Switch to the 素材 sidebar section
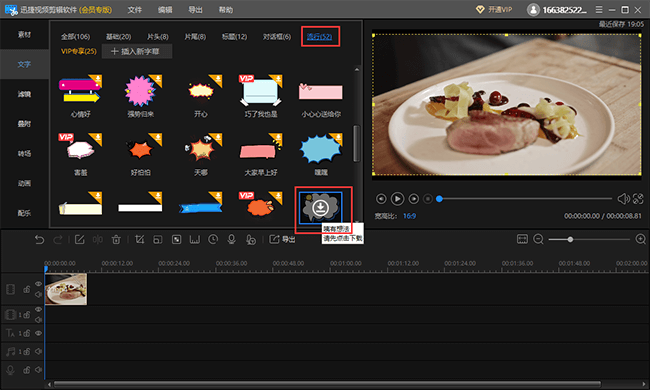This screenshot has width=650, height=390. tap(24, 34)
